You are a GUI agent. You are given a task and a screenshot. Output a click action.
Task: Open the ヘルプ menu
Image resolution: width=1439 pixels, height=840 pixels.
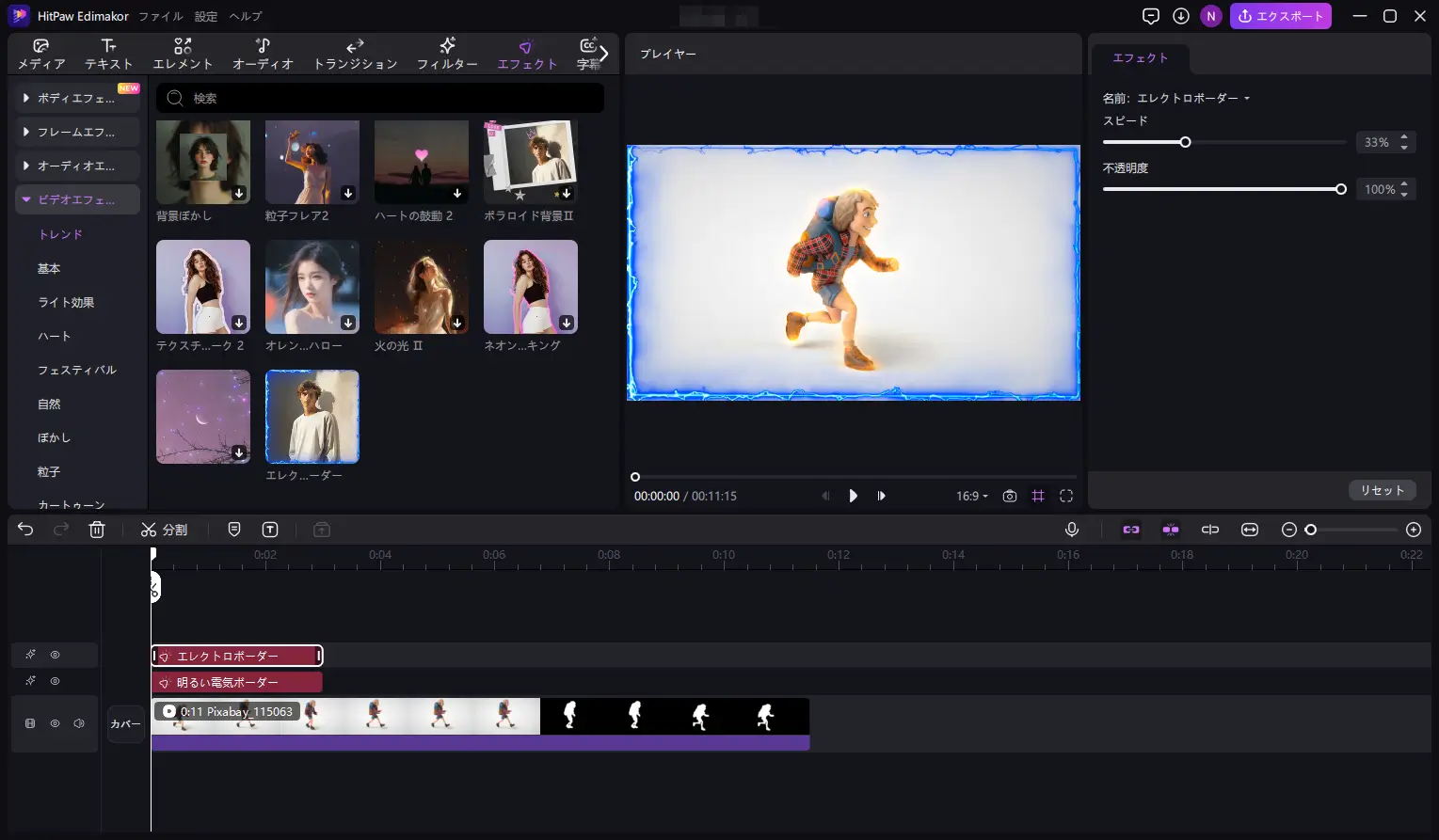pos(245,16)
